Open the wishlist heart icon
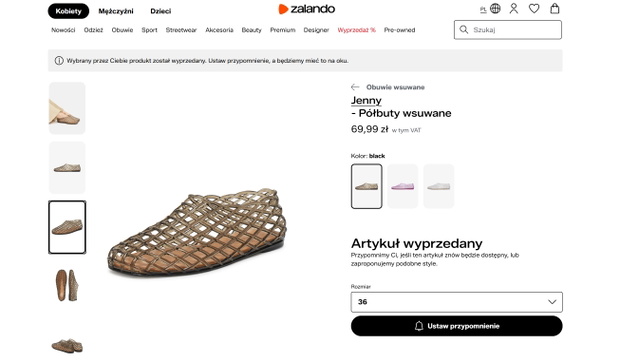Image resolution: width=620 pixels, height=363 pixels. coord(534,9)
